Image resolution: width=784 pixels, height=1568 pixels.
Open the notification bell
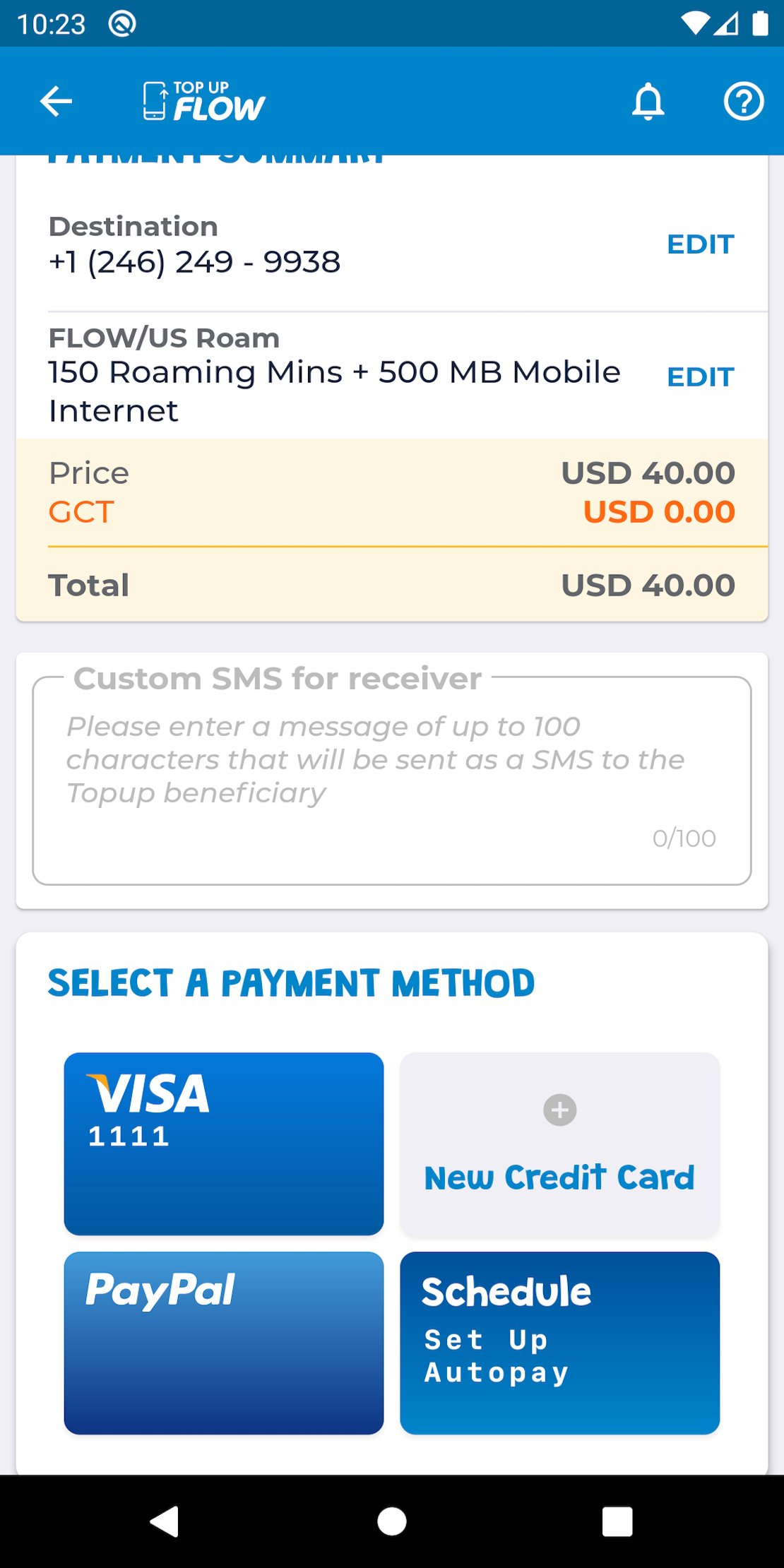tap(648, 100)
